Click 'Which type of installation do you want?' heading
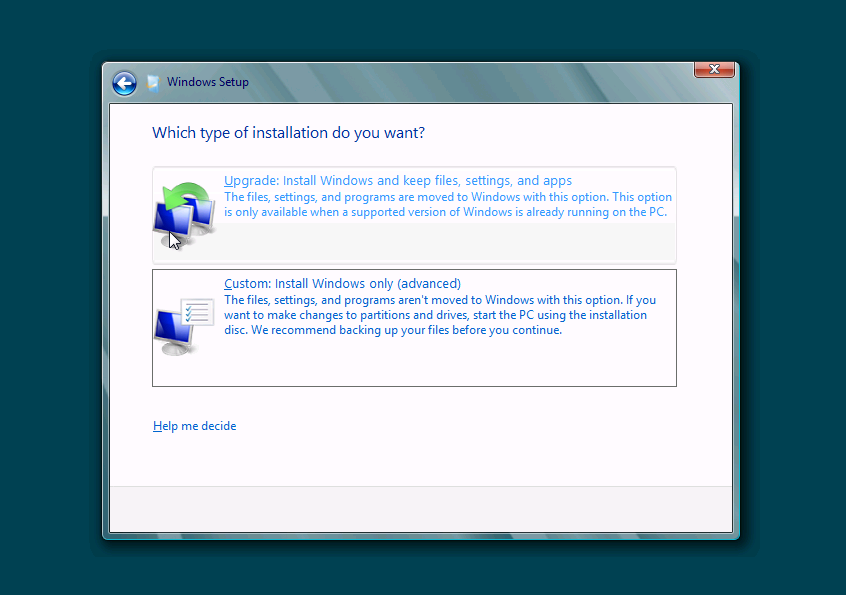Viewport: 846px width, 595px height. click(288, 133)
